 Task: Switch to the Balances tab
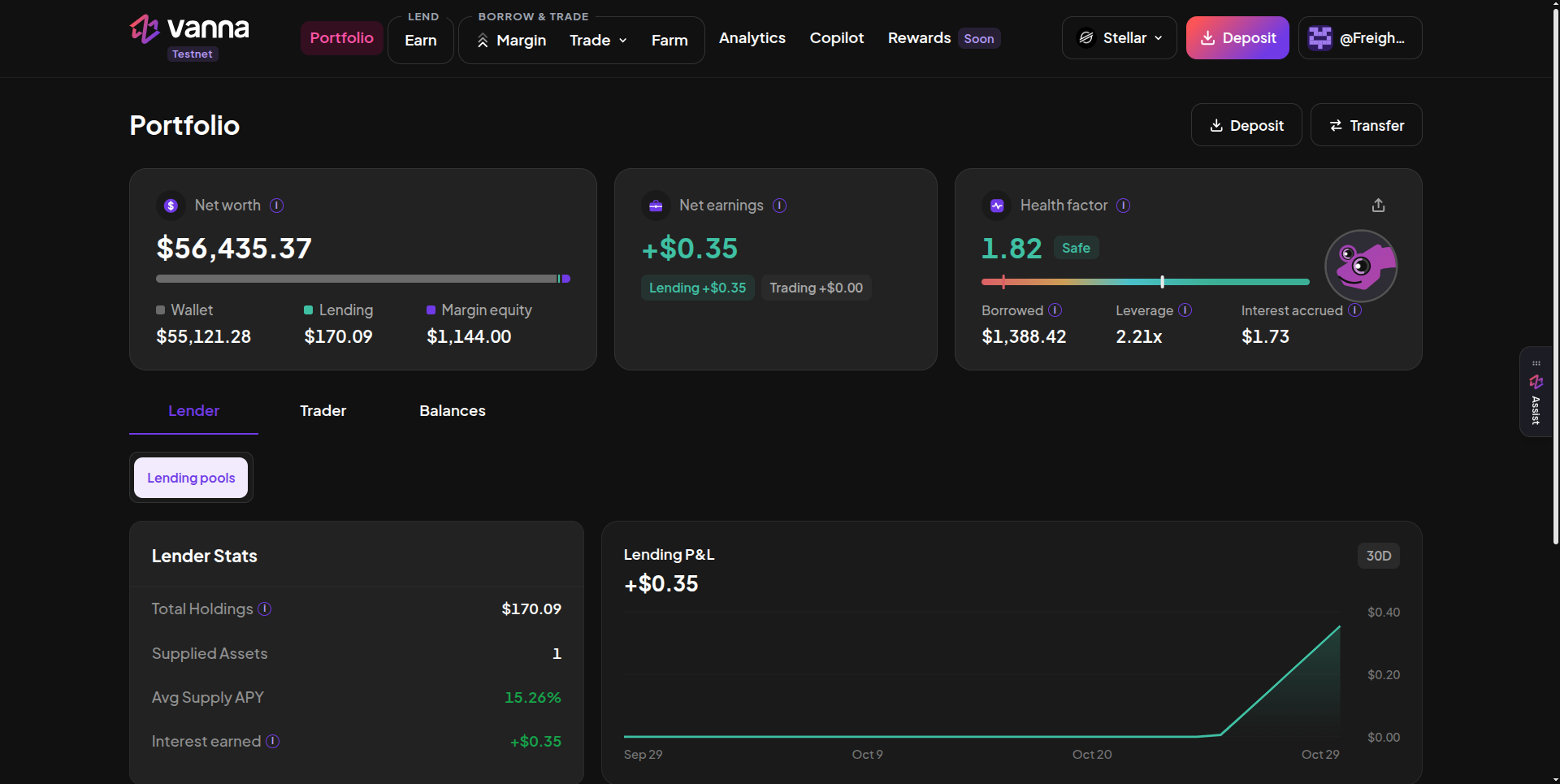point(453,411)
